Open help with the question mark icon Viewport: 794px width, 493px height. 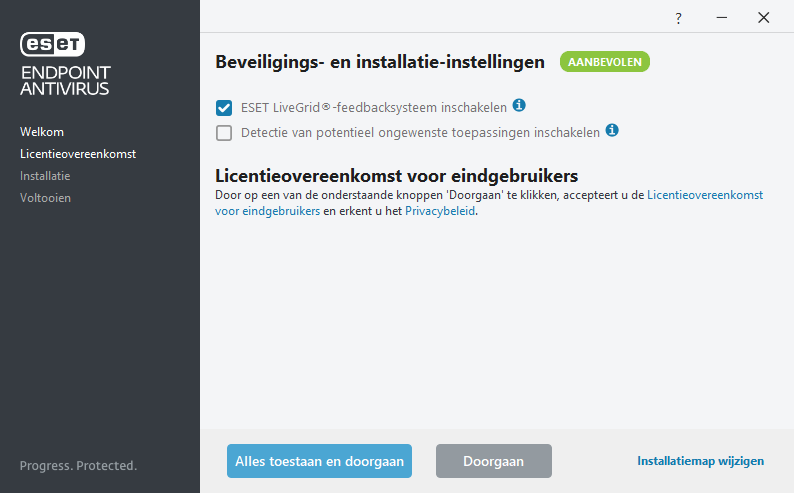pos(678,18)
